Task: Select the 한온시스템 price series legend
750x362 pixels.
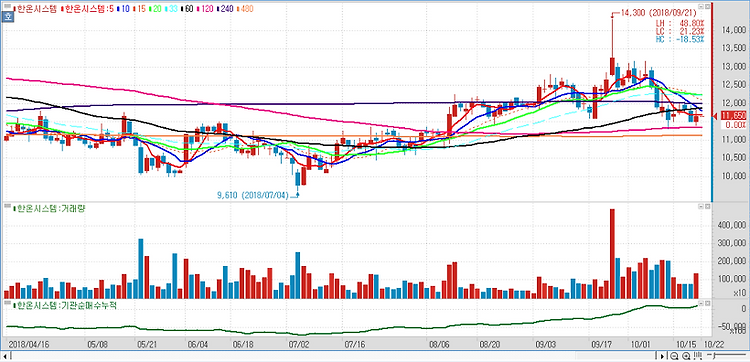Action: [x=35, y=9]
